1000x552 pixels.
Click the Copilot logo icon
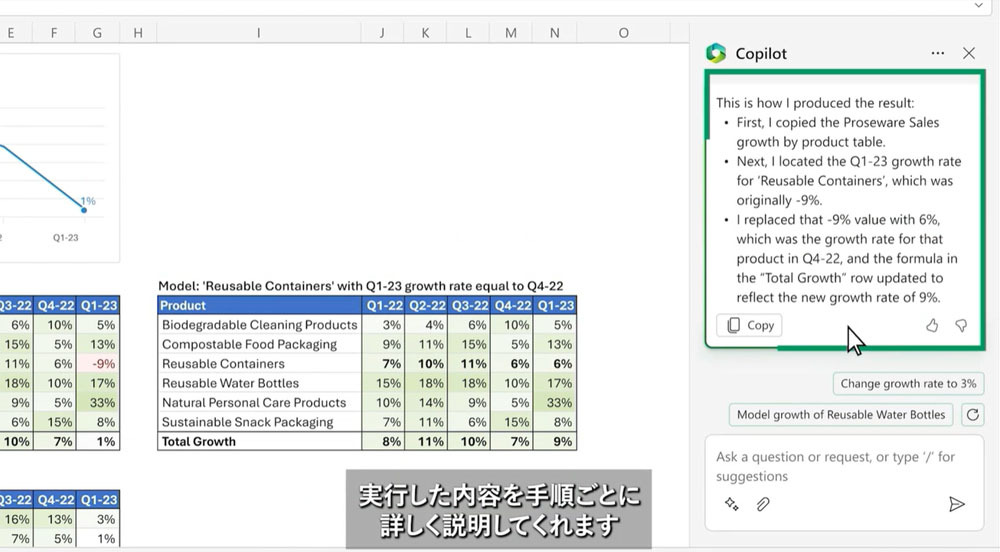coord(716,54)
